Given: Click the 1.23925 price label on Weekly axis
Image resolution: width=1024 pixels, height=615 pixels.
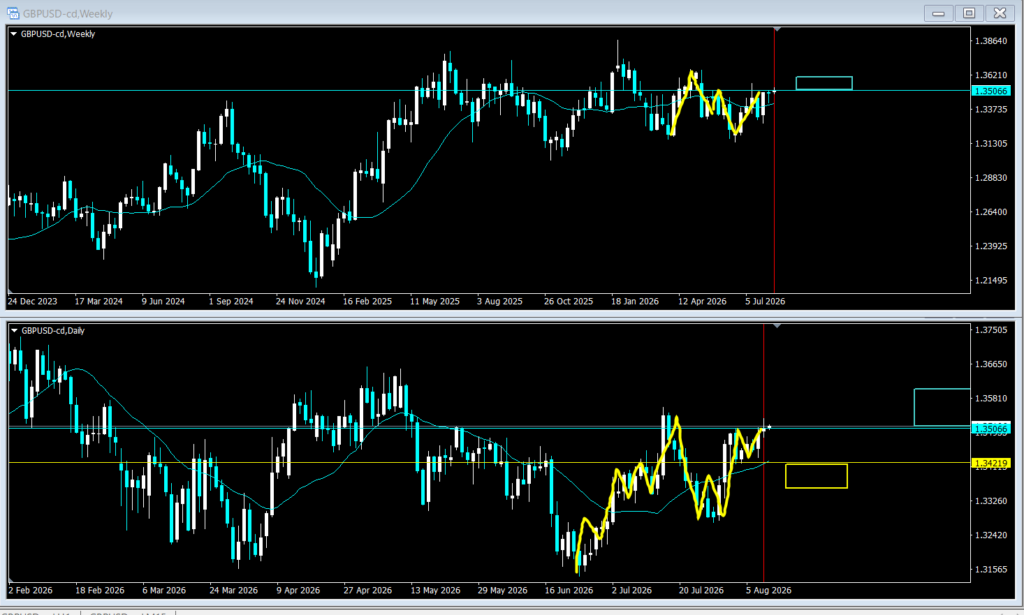Looking at the screenshot, I should pyautogui.click(x=991, y=246).
